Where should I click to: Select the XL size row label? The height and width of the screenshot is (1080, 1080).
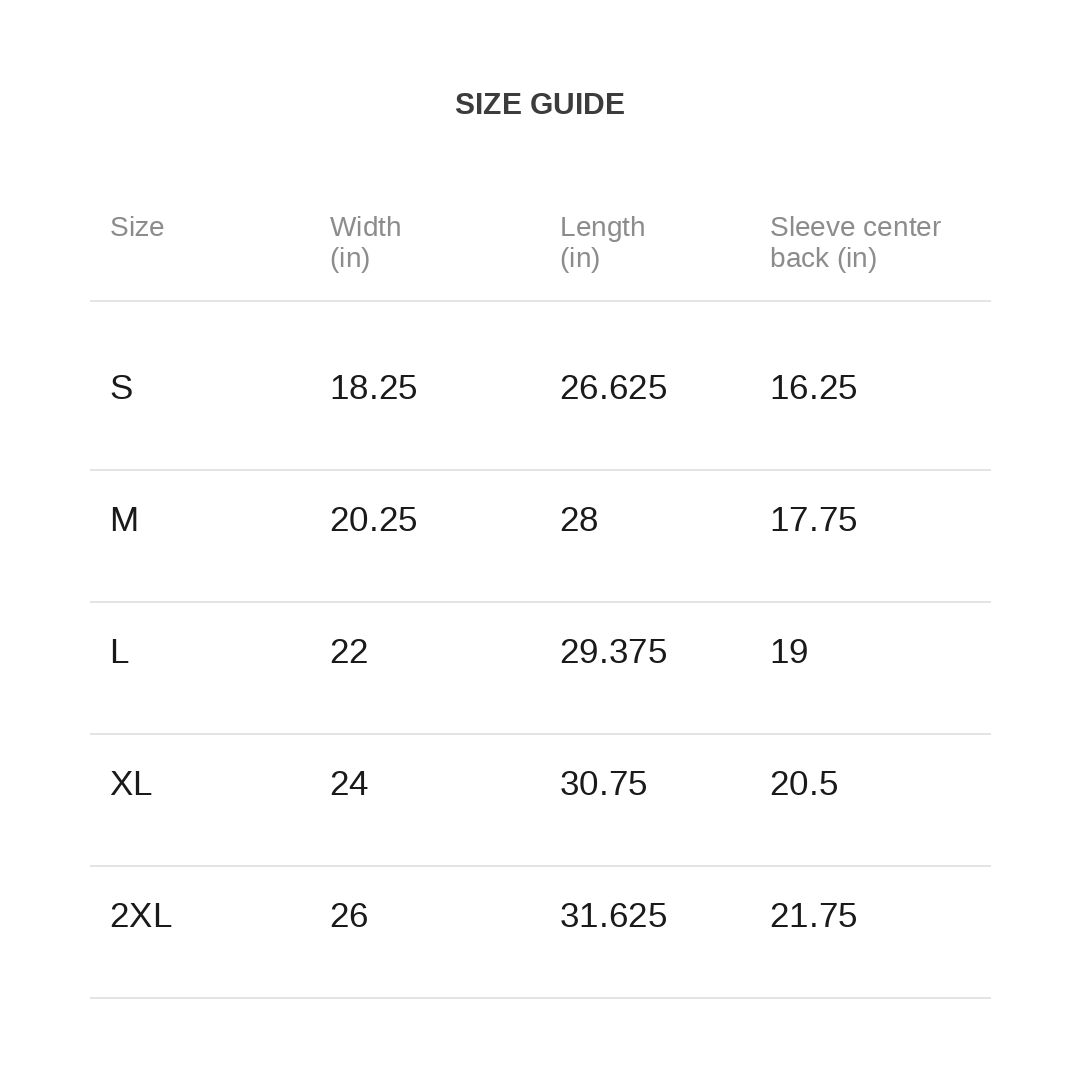tap(131, 784)
